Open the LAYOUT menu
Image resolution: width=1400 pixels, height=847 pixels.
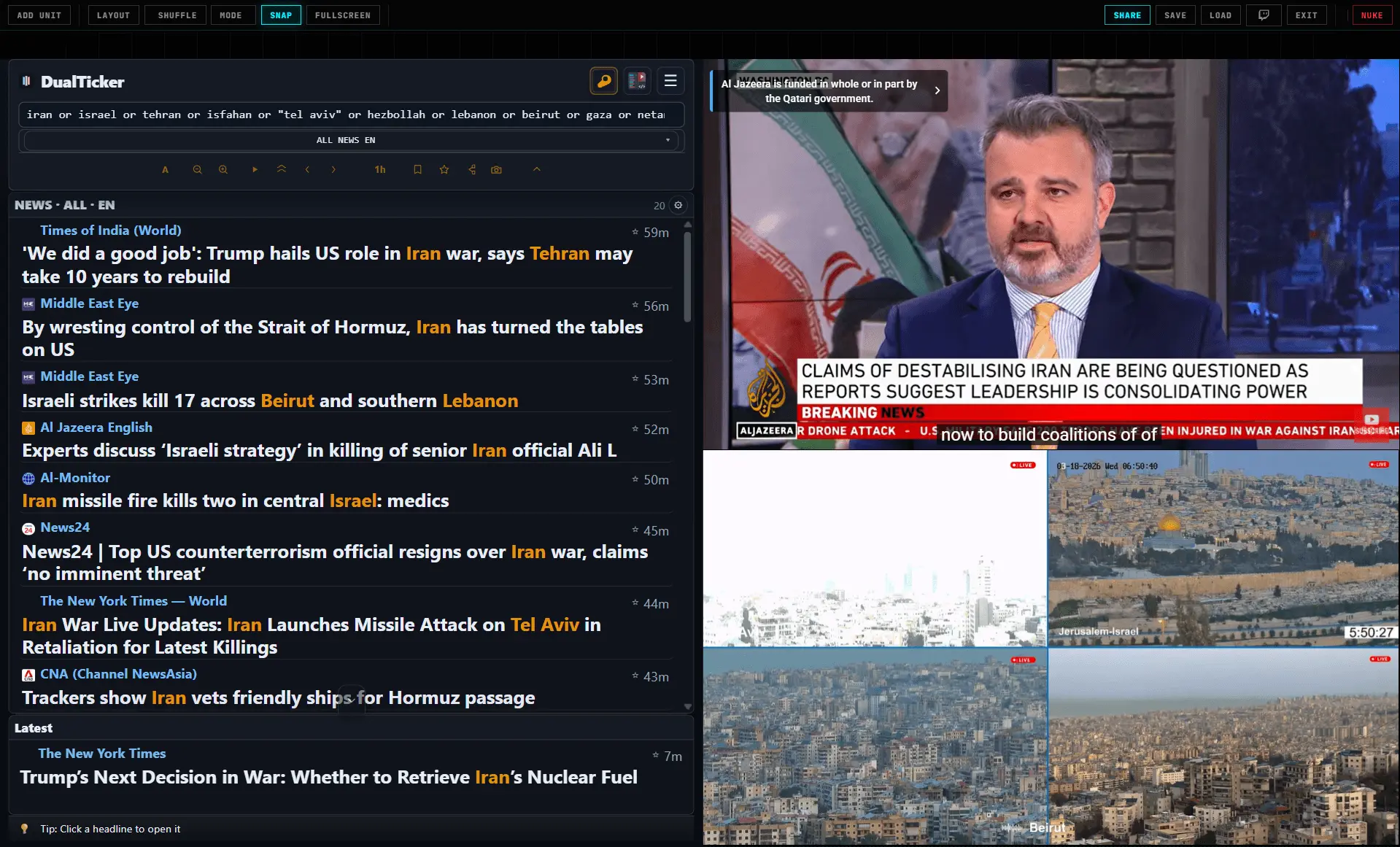(x=113, y=15)
